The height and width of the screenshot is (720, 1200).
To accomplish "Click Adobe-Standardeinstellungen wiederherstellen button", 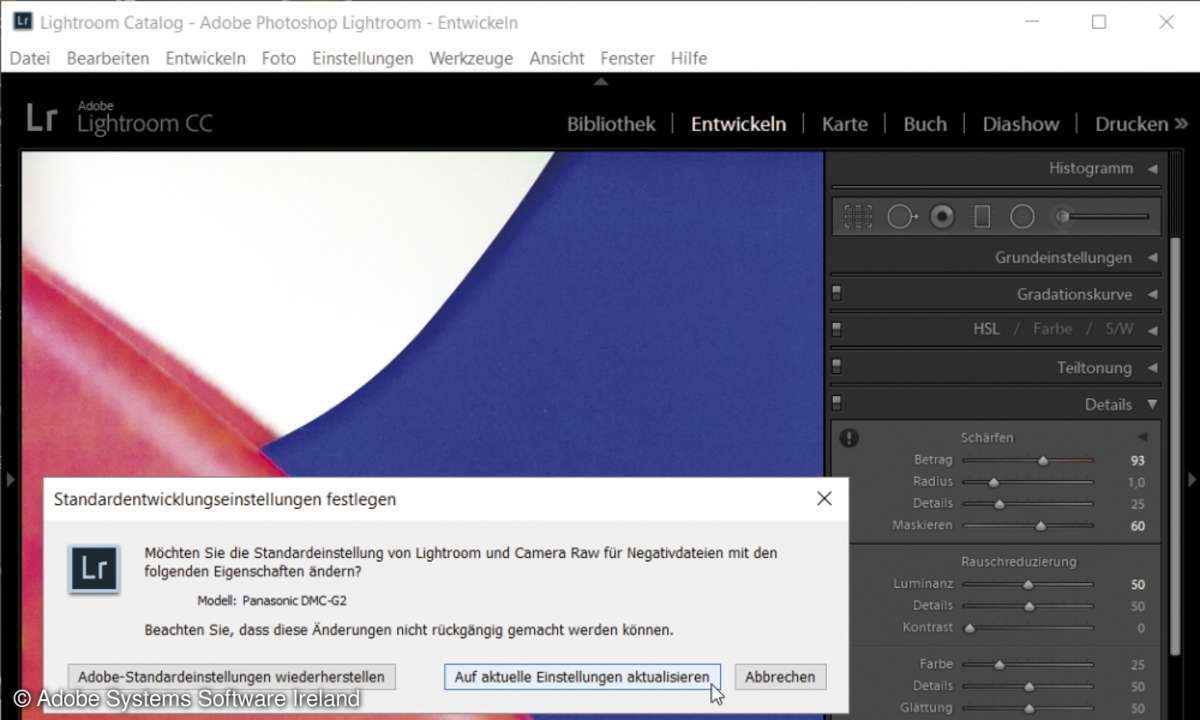I will [231, 677].
